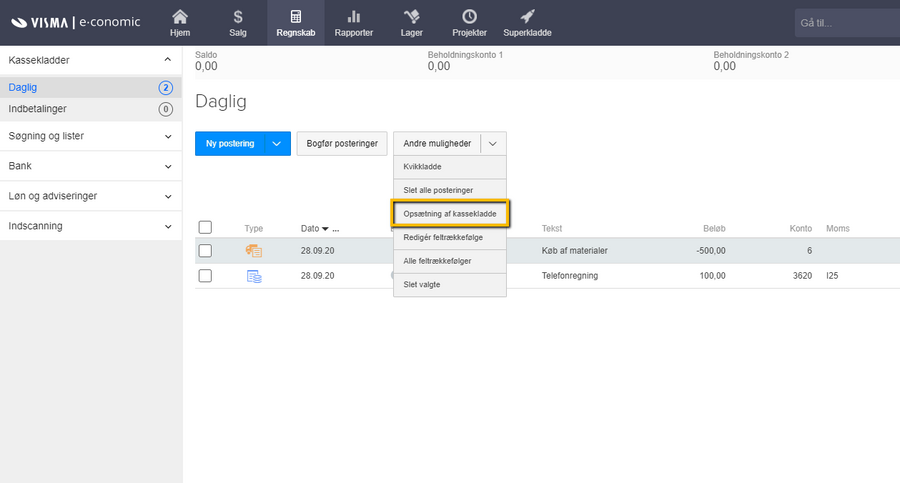Click into the Gå til search field
The width and height of the screenshot is (900, 483).
847,23
